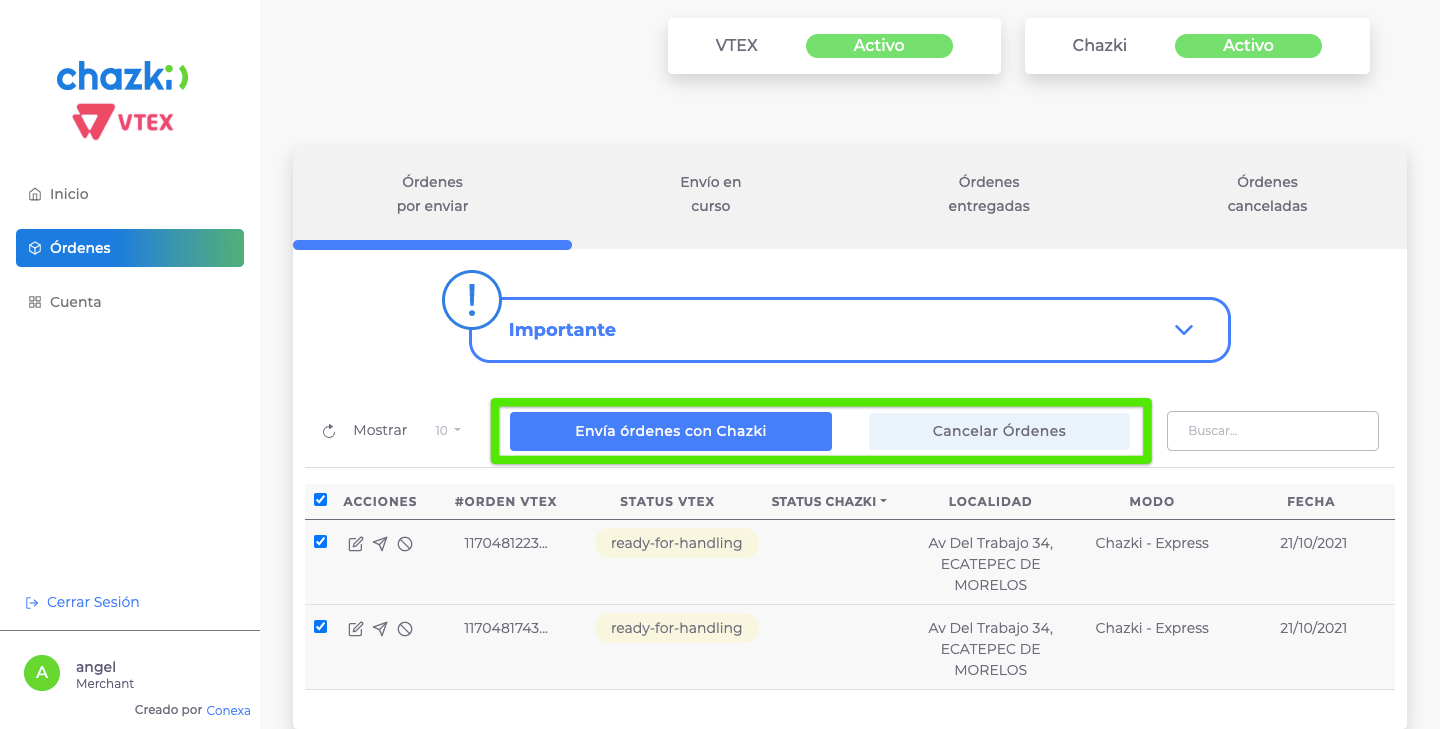
Task: Click order number 1170481743...
Action: tap(506, 628)
